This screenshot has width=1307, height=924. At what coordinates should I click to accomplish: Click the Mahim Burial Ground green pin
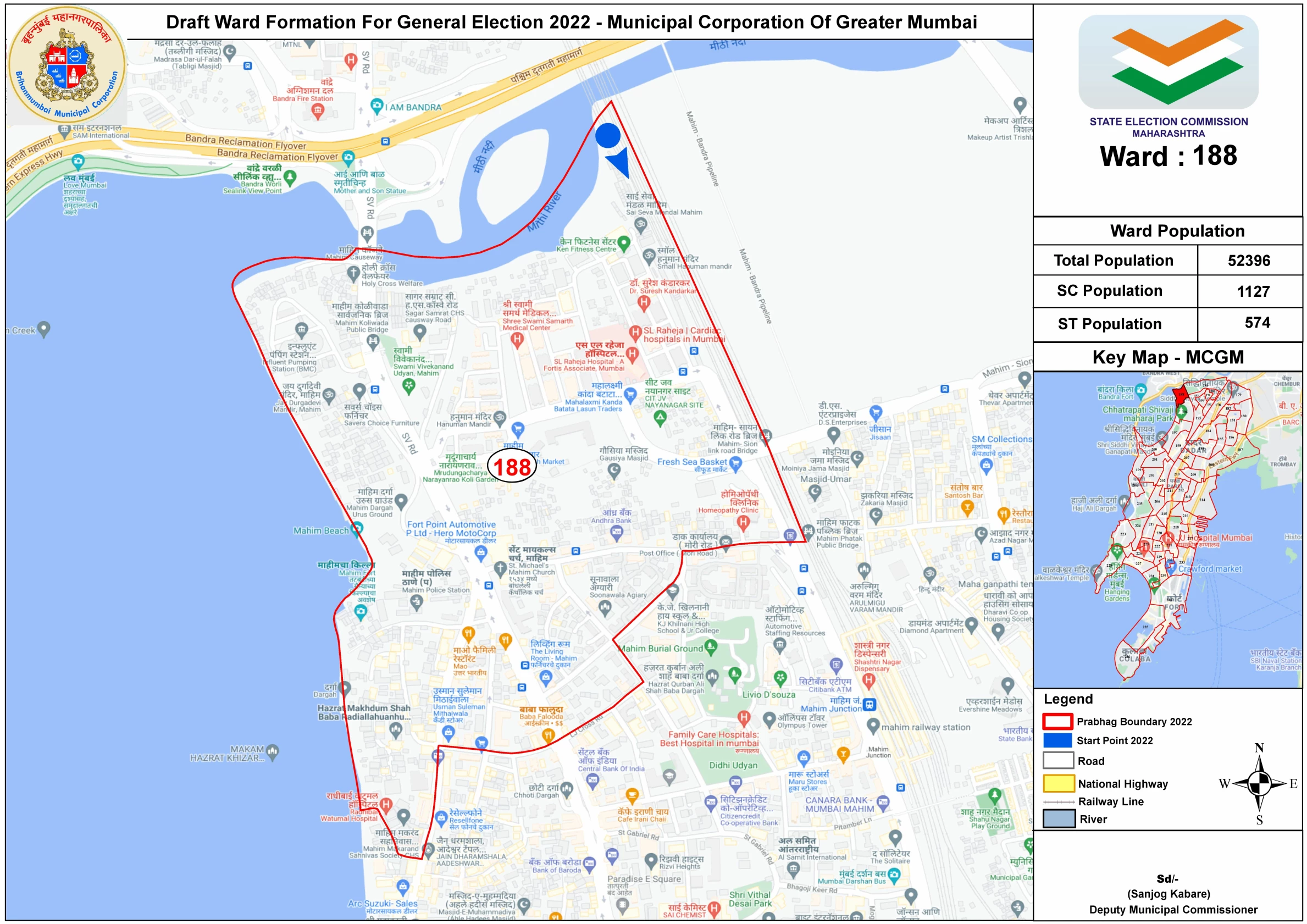(x=710, y=646)
